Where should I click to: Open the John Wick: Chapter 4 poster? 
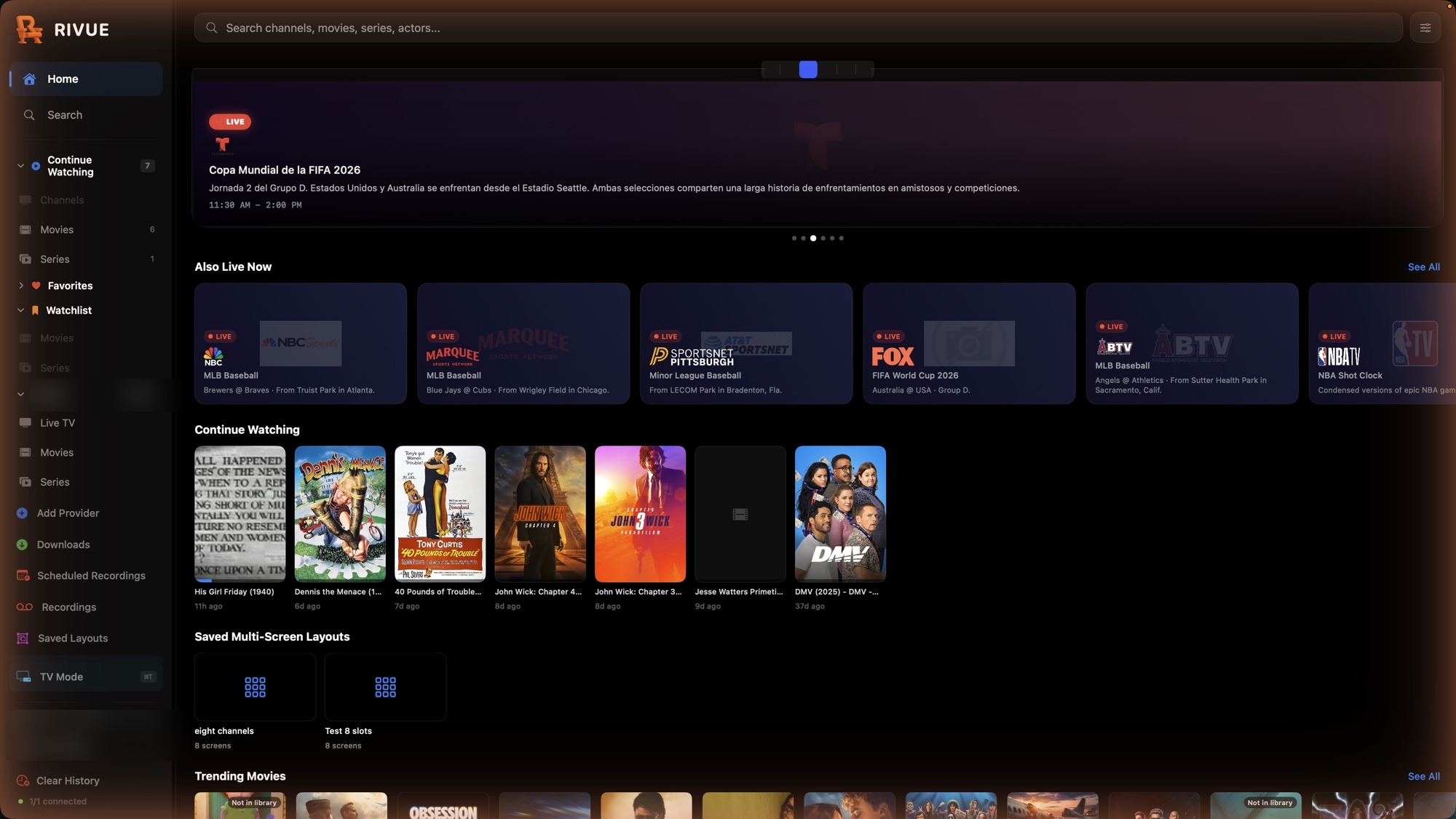tap(540, 514)
